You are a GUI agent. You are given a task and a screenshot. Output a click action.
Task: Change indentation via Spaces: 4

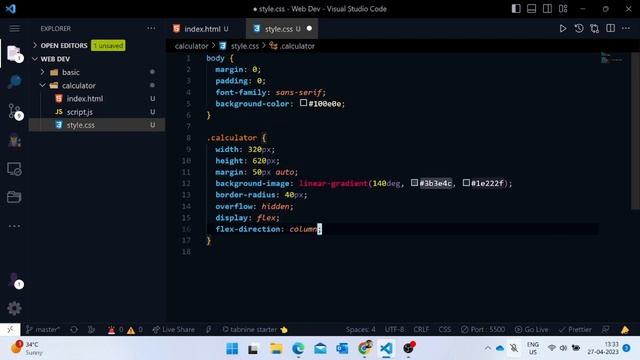click(x=360, y=329)
